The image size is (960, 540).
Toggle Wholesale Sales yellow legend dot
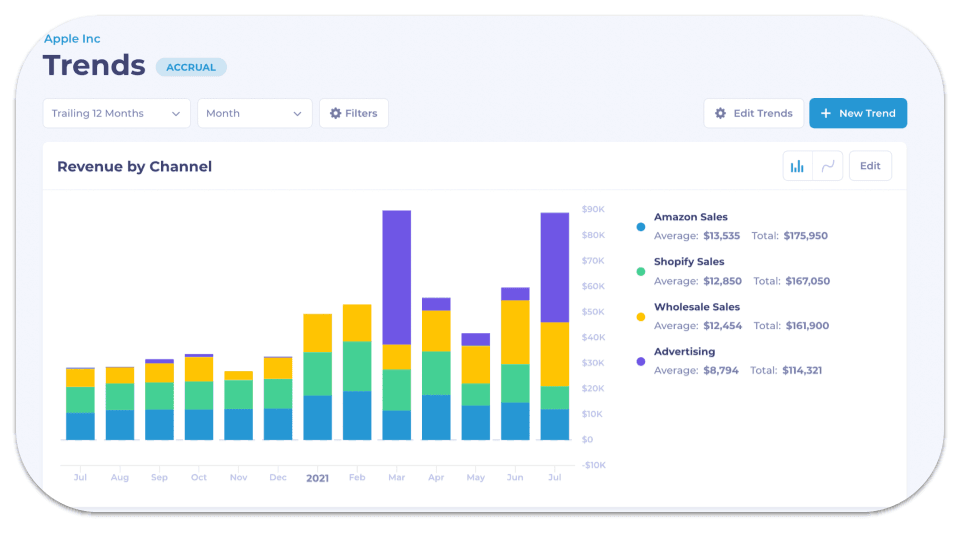tap(641, 316)
